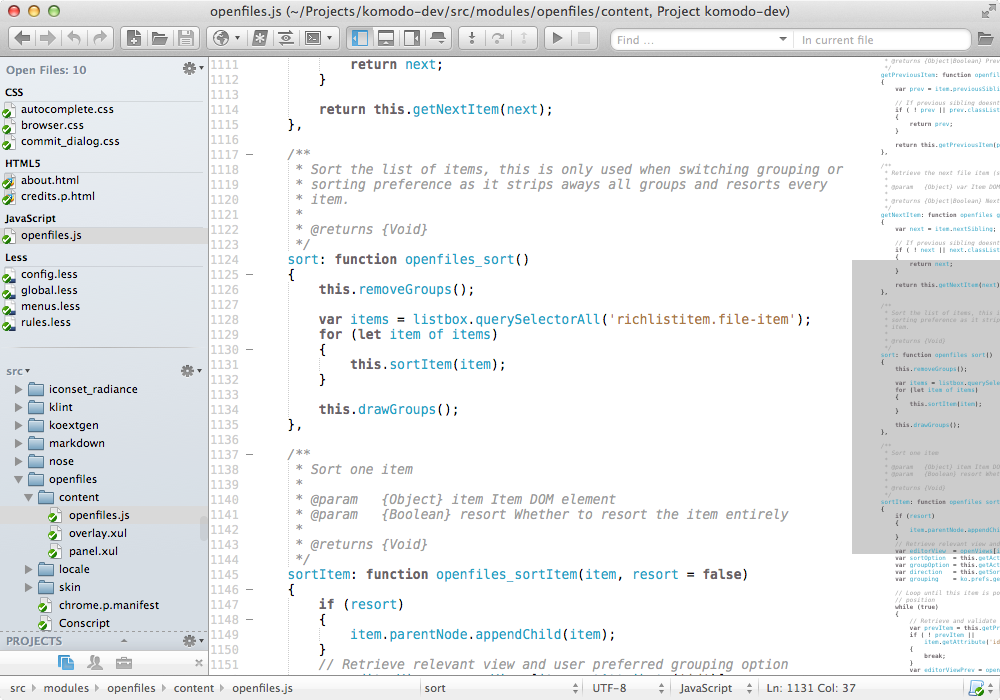Expand the klint folder

(x=18, y=407)
